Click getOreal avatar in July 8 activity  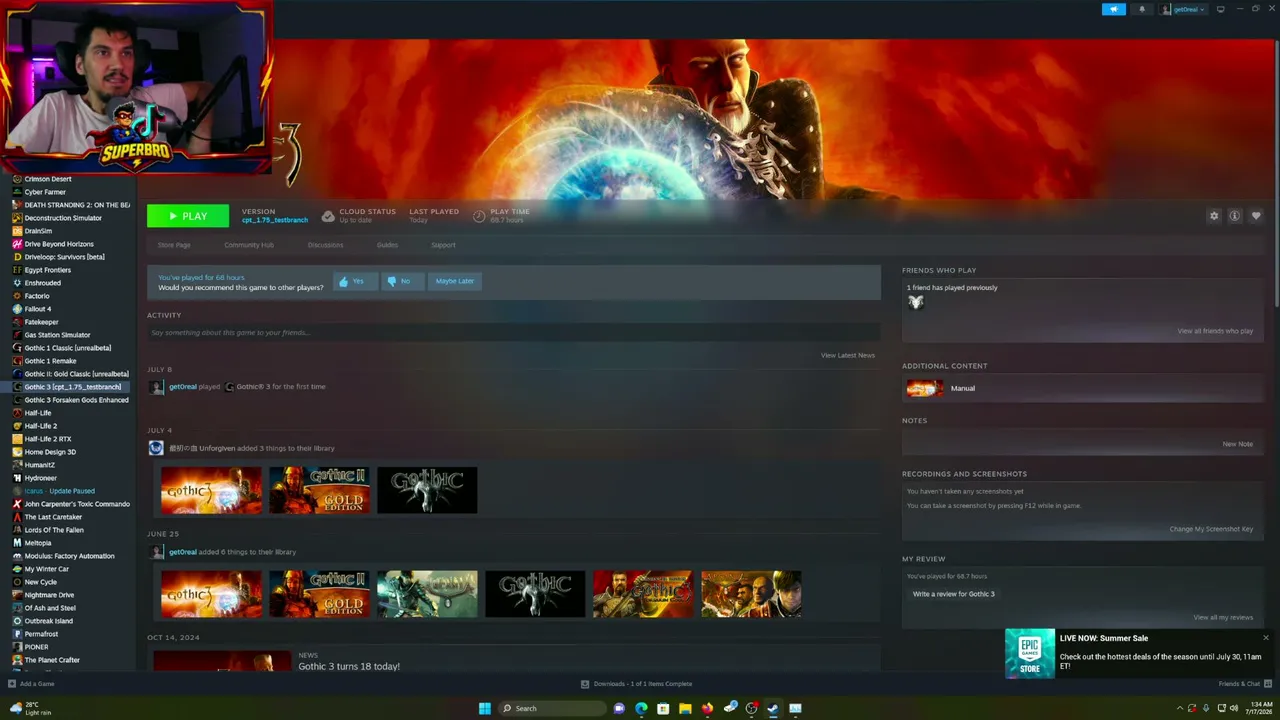[156, 387]
